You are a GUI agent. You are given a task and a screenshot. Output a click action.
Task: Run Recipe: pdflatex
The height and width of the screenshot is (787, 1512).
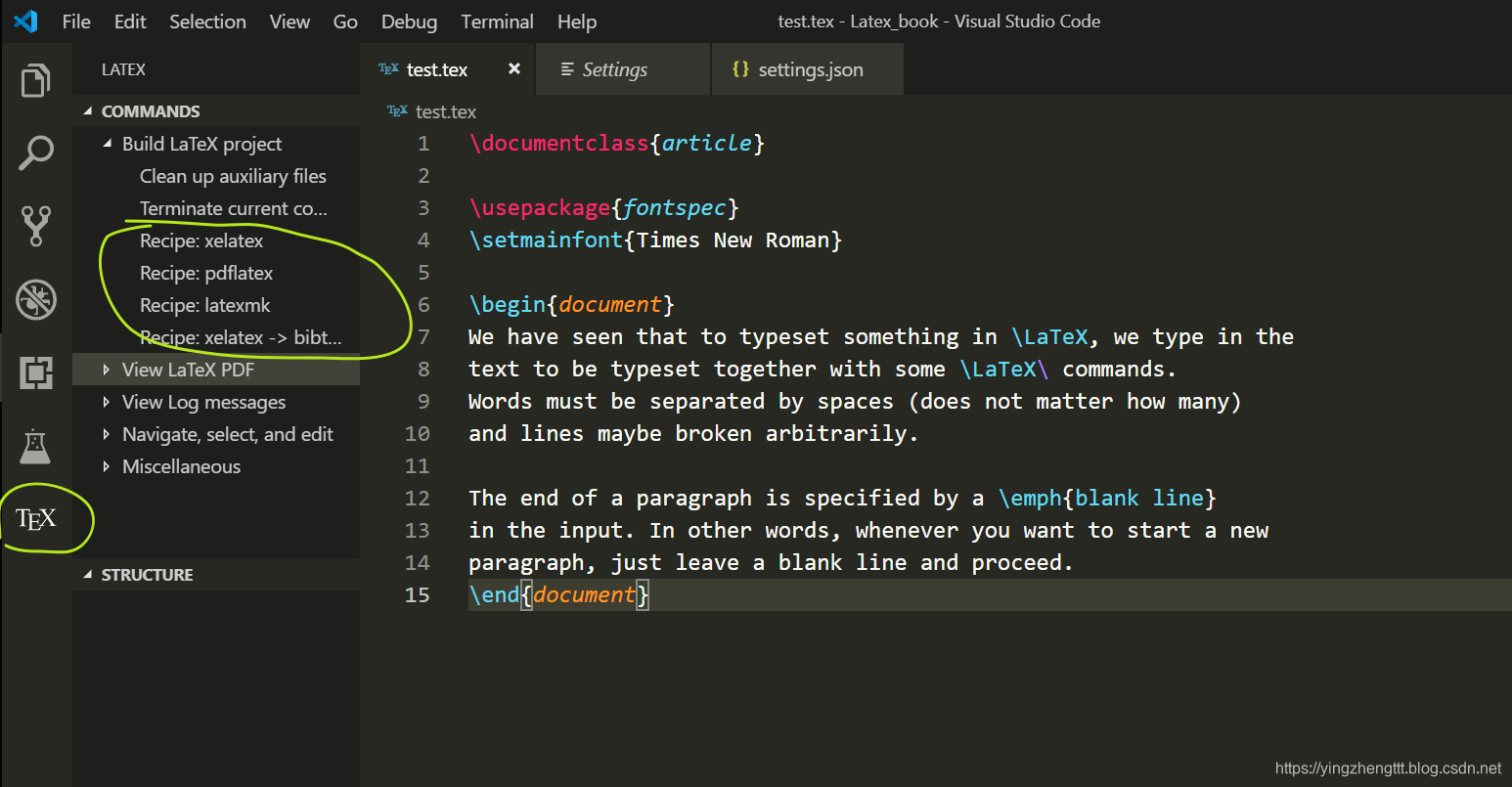pos(206,273)
